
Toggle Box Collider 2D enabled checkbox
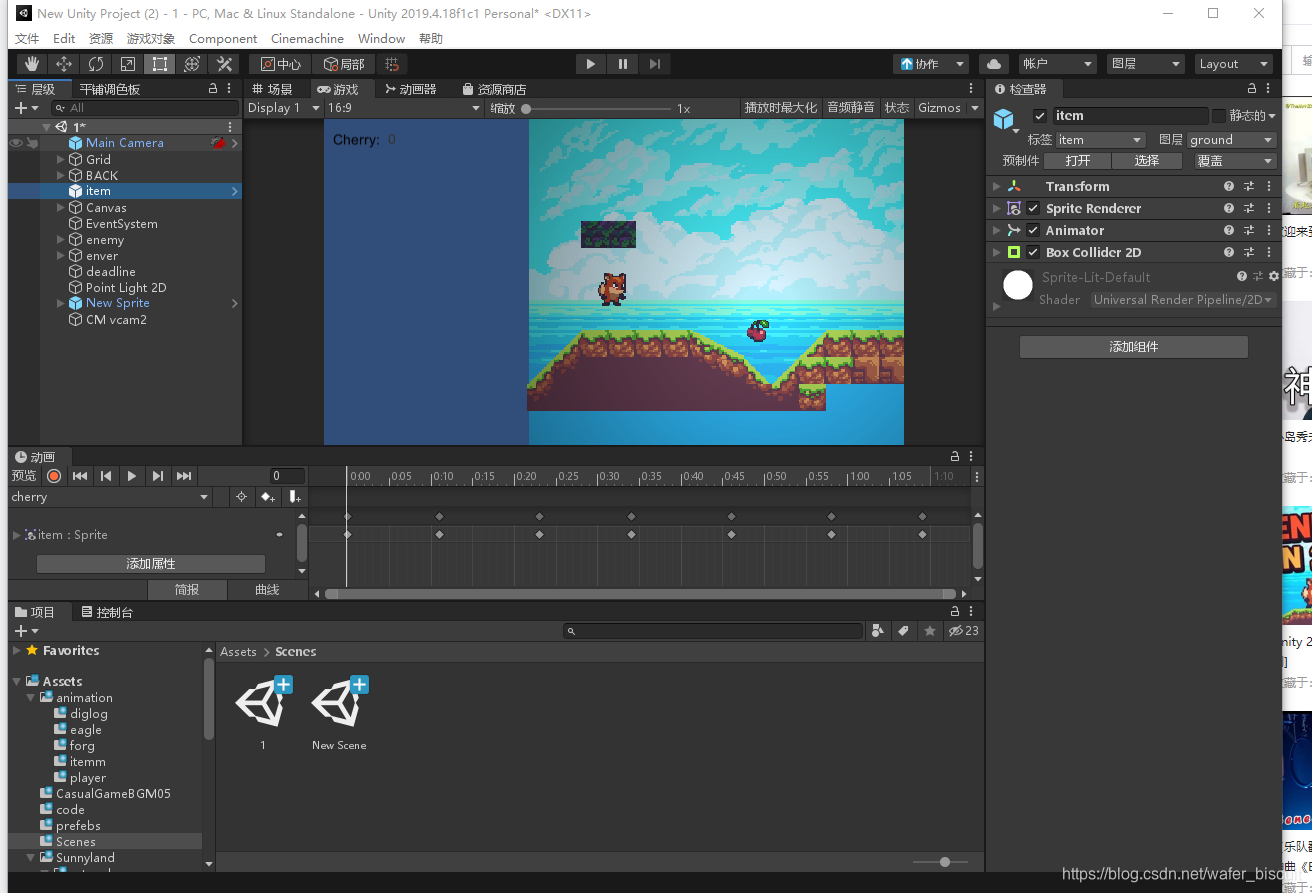pos(1033,253)
